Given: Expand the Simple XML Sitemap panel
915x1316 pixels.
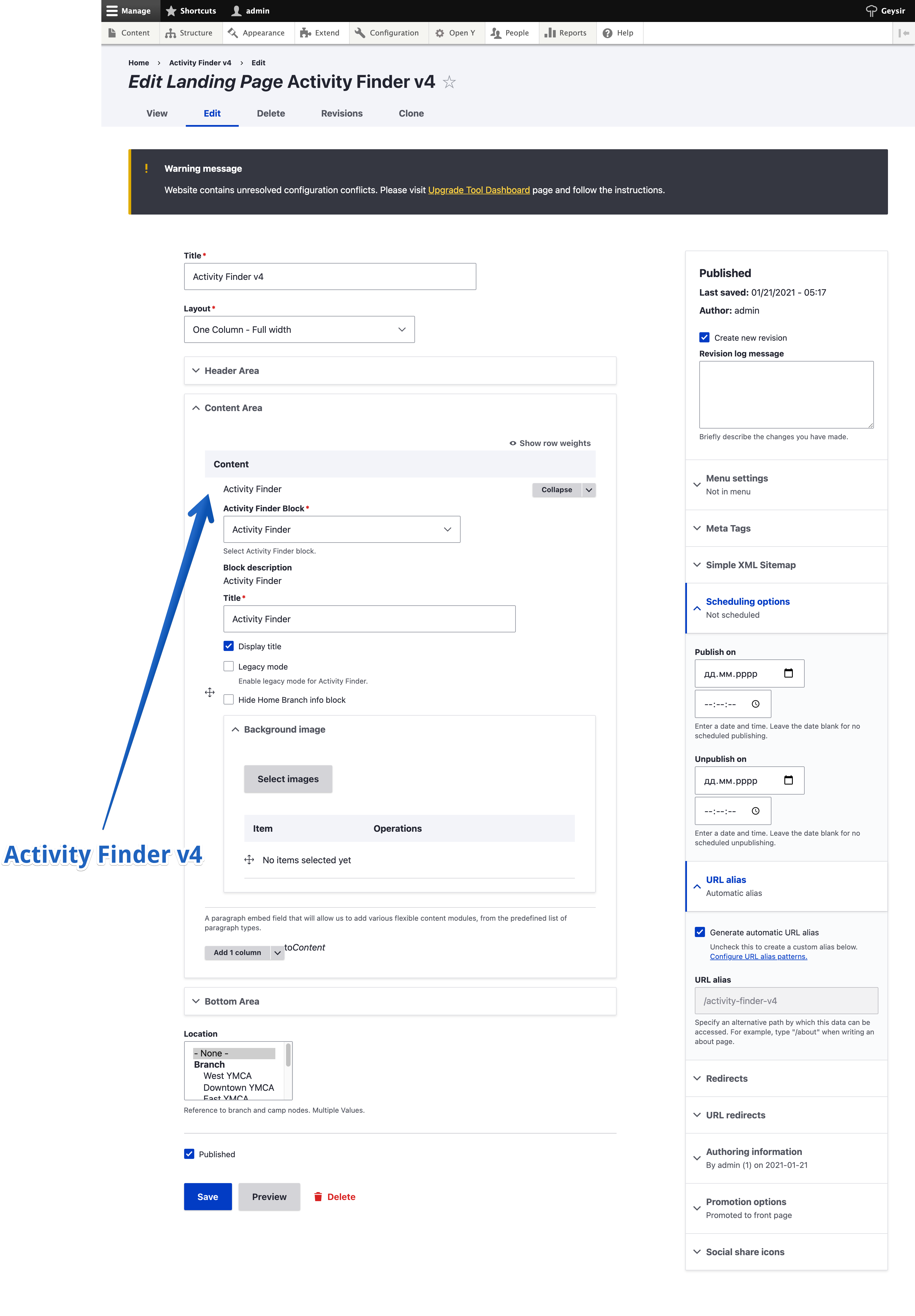Looking at the screenshot, I should pos(787,565).
